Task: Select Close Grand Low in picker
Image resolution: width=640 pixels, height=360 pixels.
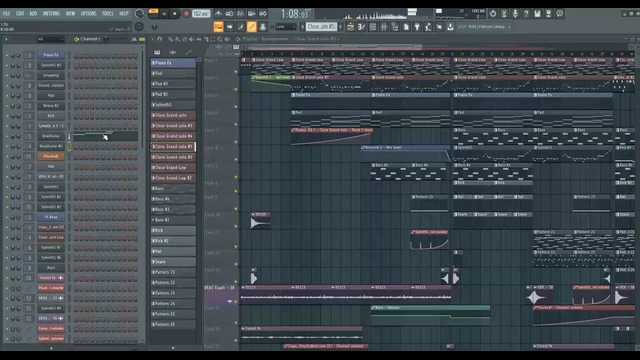Action: 173,167
